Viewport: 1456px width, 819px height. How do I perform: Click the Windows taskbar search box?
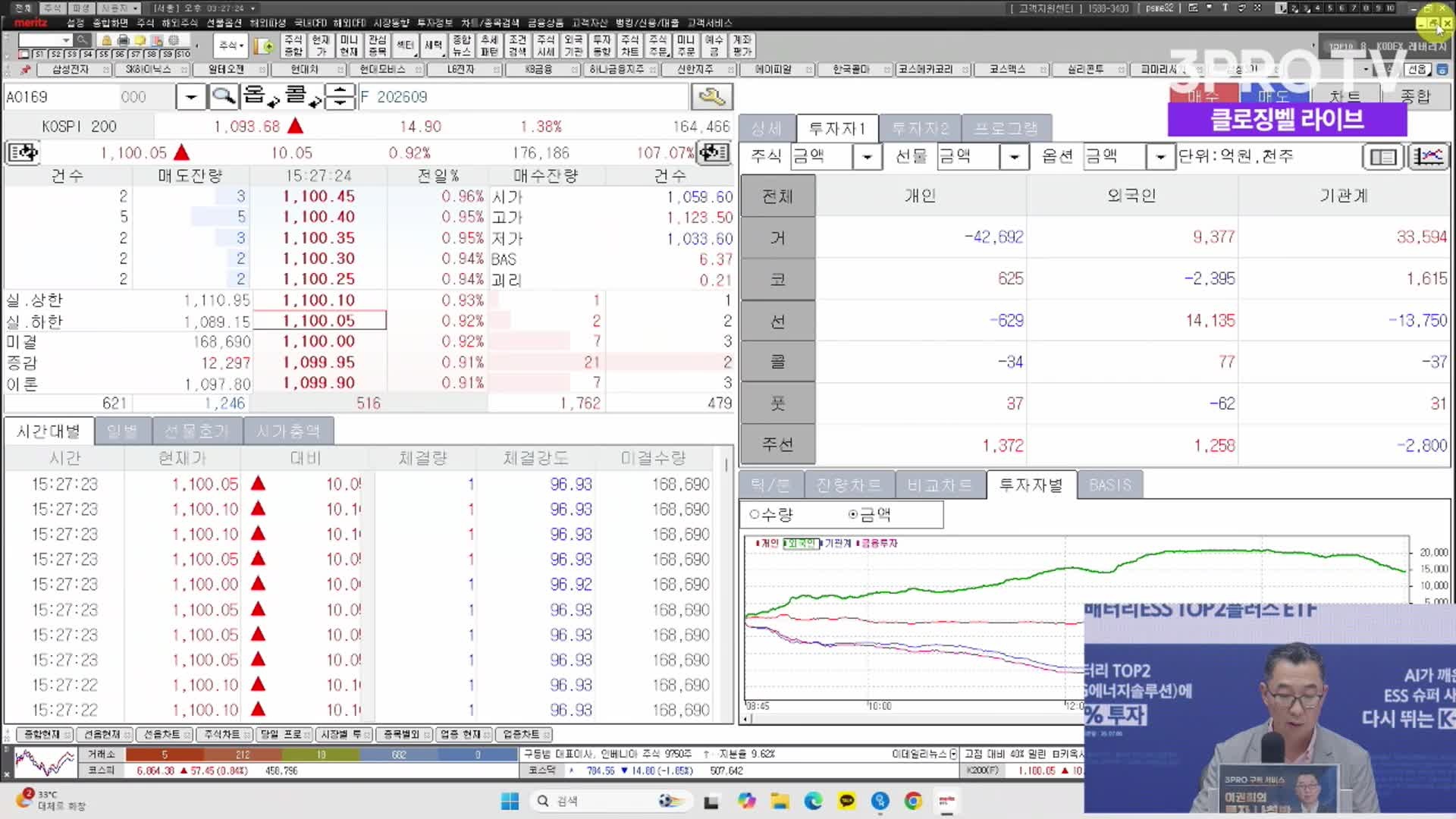[x=610, y=801]
